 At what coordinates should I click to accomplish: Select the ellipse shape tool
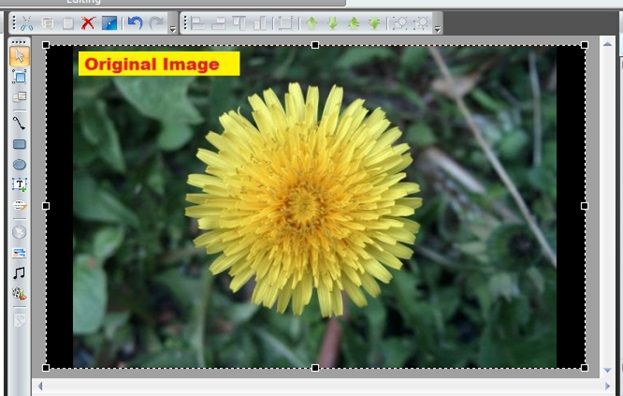[x=19, y=164]
